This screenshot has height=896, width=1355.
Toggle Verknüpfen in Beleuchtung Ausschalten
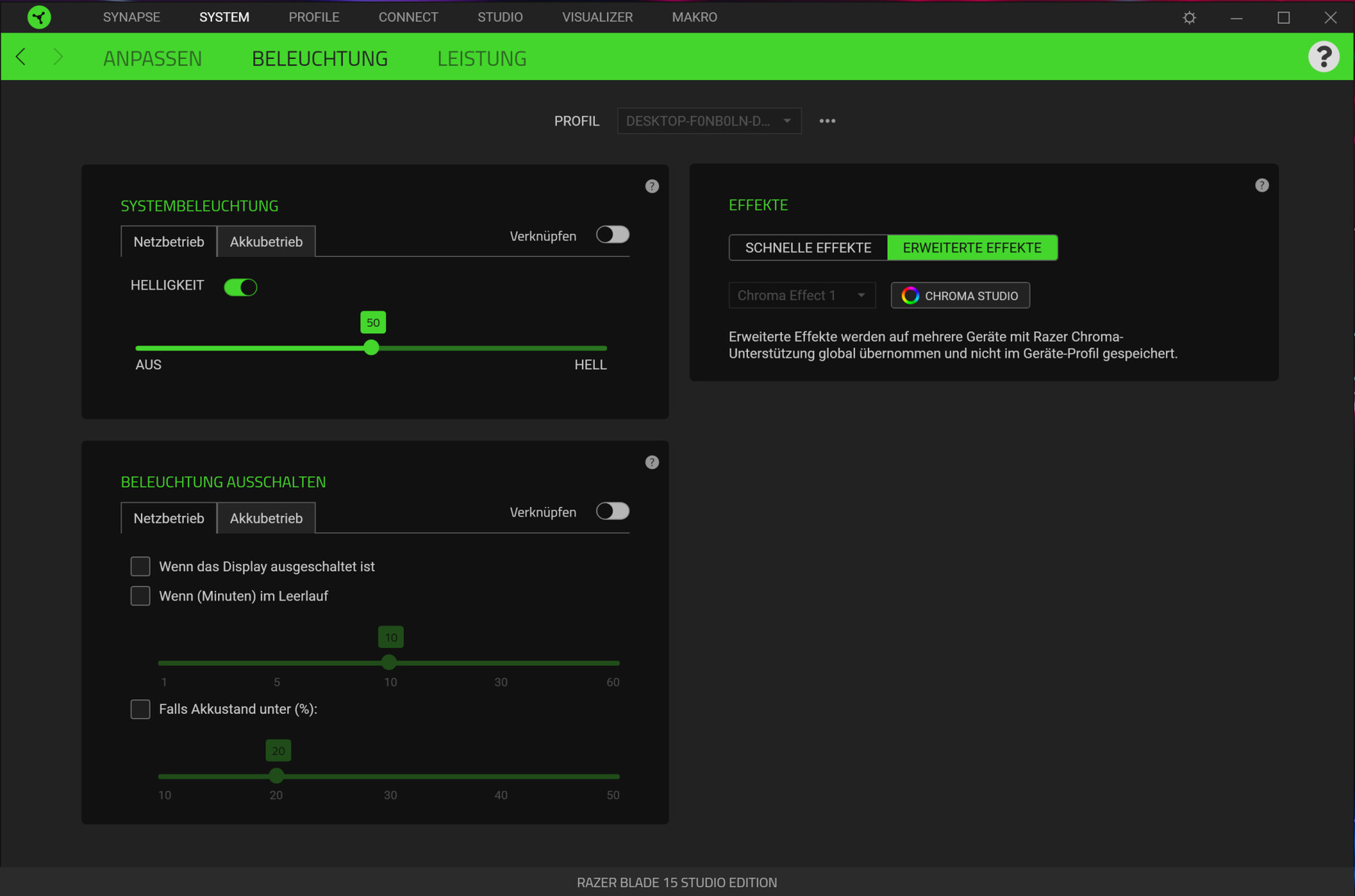[612, 511]
